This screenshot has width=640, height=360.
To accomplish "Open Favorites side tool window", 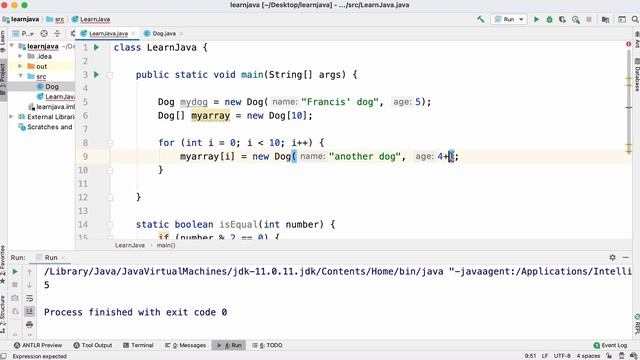I will [3, 263].
